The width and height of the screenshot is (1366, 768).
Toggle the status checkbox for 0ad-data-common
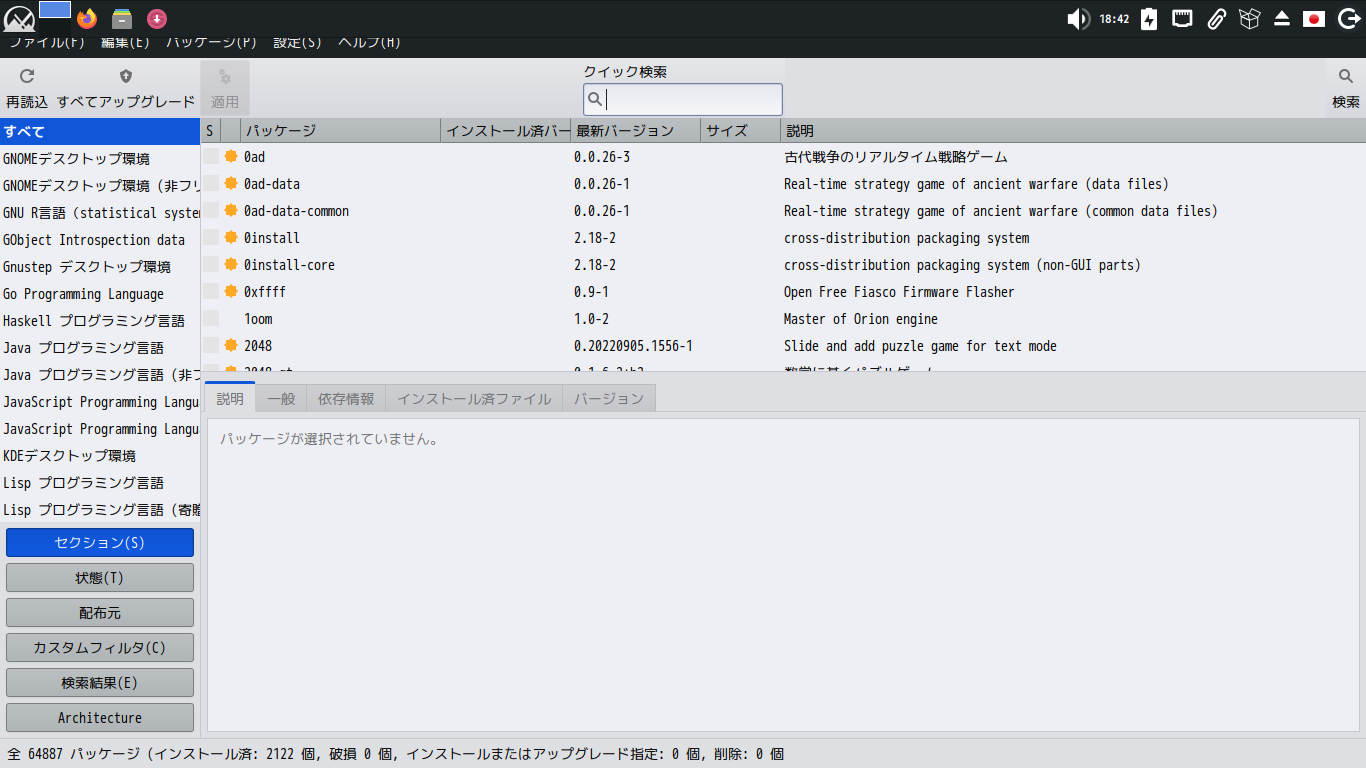(211, 211)
